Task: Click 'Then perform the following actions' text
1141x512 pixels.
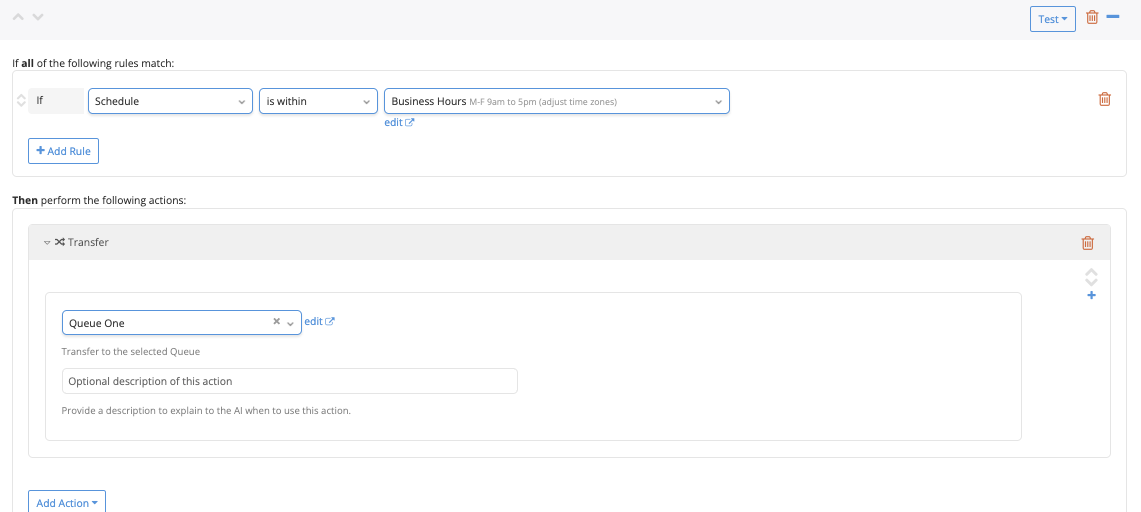Action: (100, 199)
